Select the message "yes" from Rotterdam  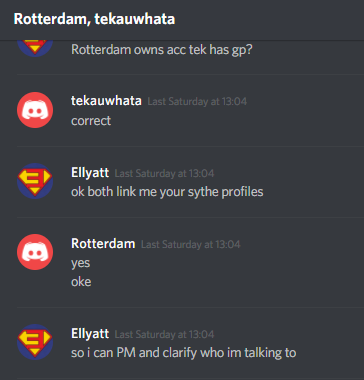point(80,263)
